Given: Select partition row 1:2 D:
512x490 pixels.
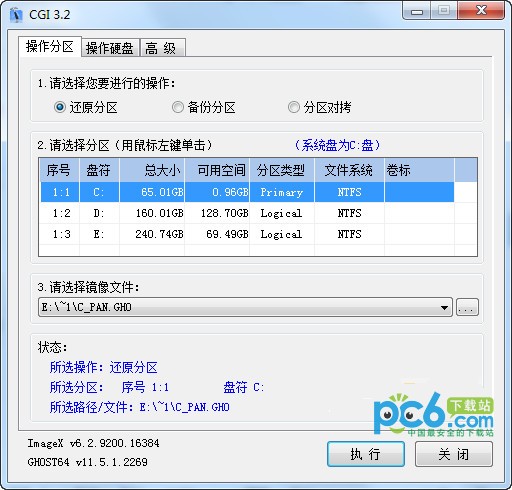Looking at the screenshot, I should click(247, 213).
